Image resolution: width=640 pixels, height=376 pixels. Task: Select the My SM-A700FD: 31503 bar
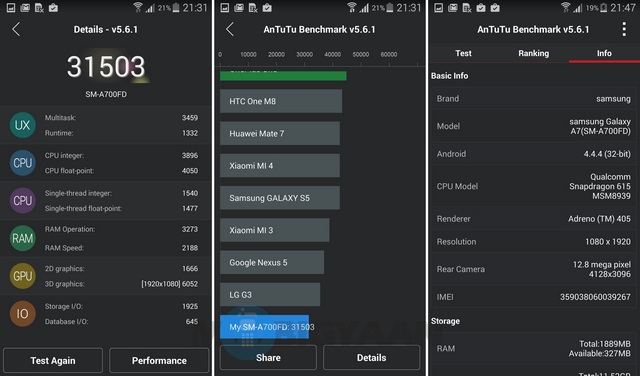tap(264, 327)
